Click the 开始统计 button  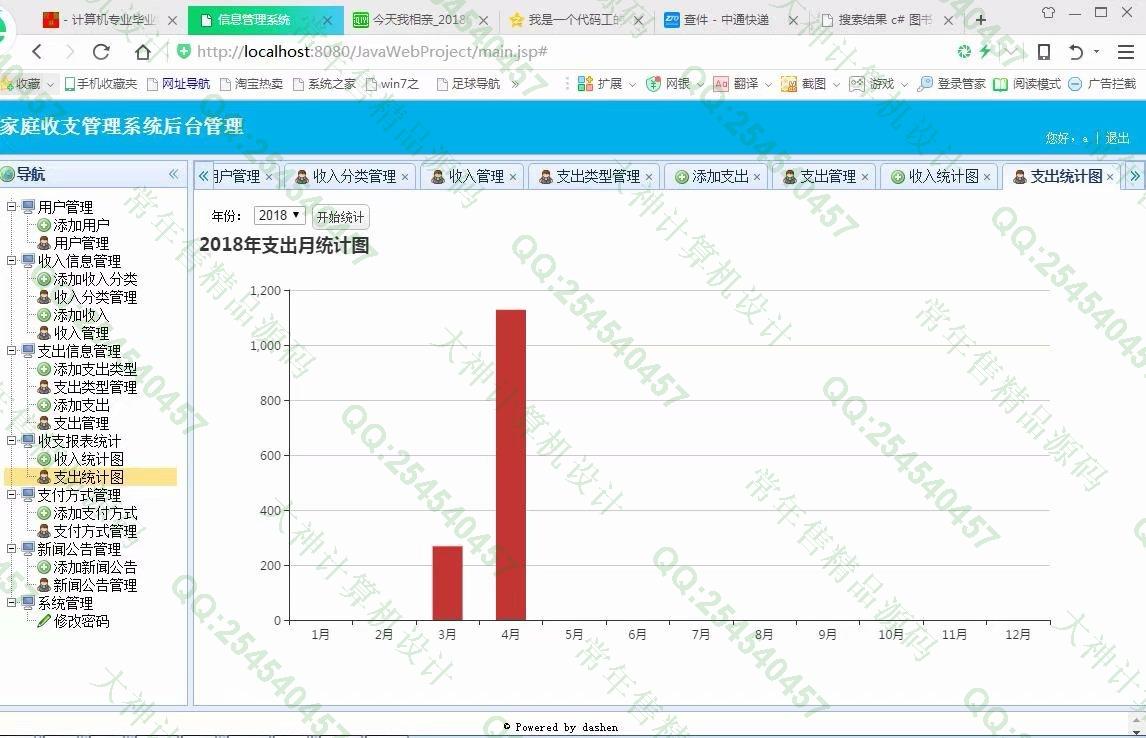341,217
